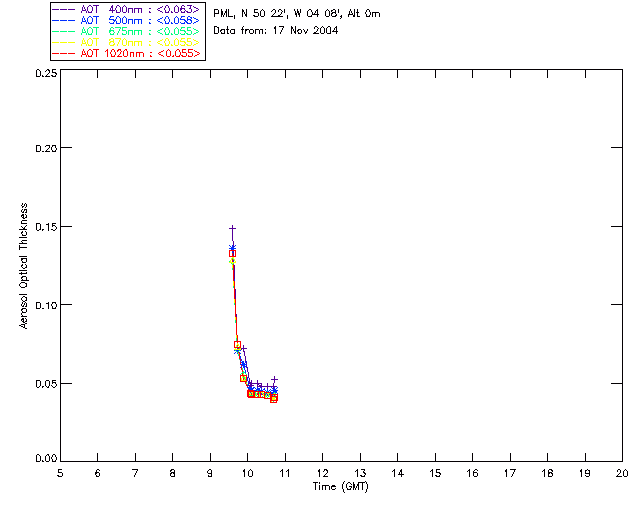Click the 0.05 y-axis tick label

pos(46,384)
